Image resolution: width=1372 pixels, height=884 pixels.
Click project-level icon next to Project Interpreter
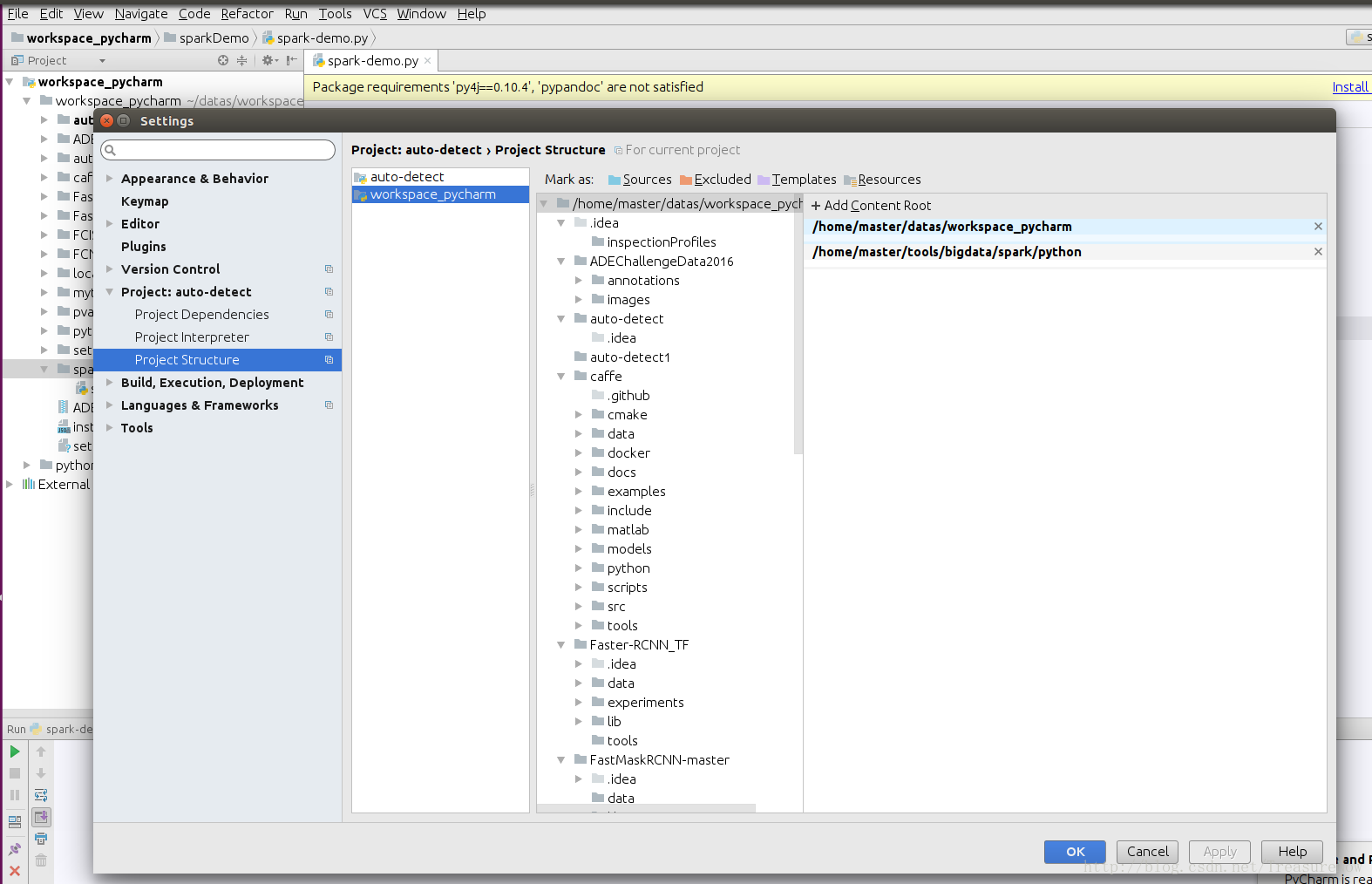[329, 337]
